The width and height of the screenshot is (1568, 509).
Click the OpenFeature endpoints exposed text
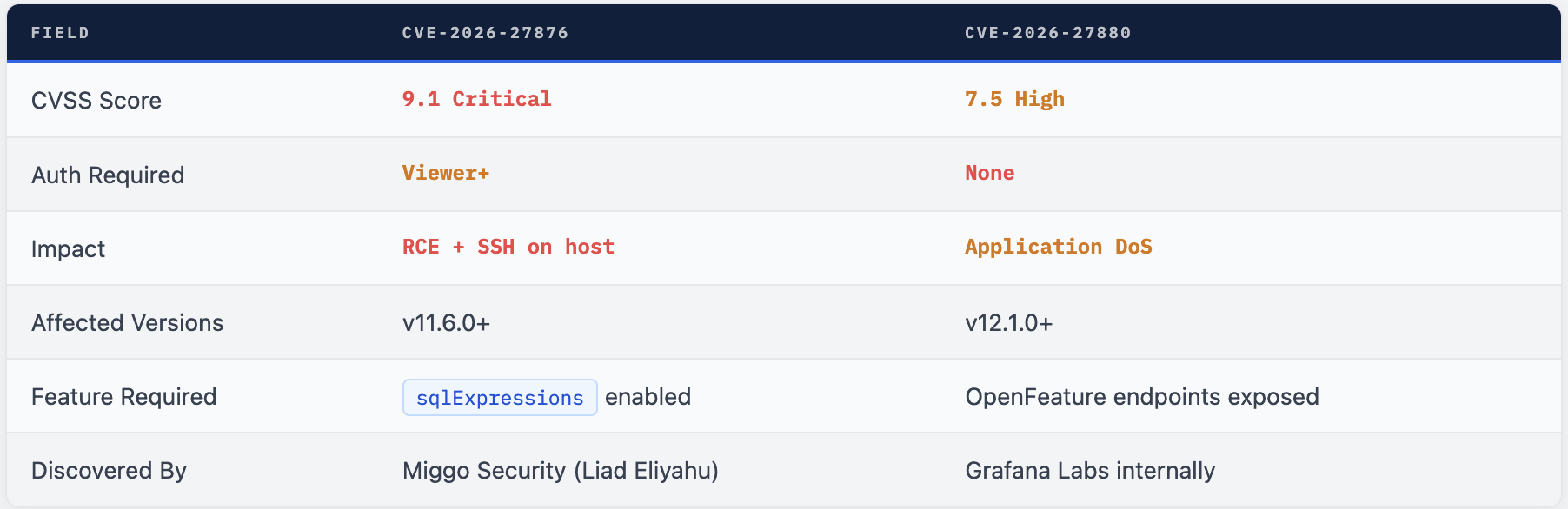click(1141, 397)
